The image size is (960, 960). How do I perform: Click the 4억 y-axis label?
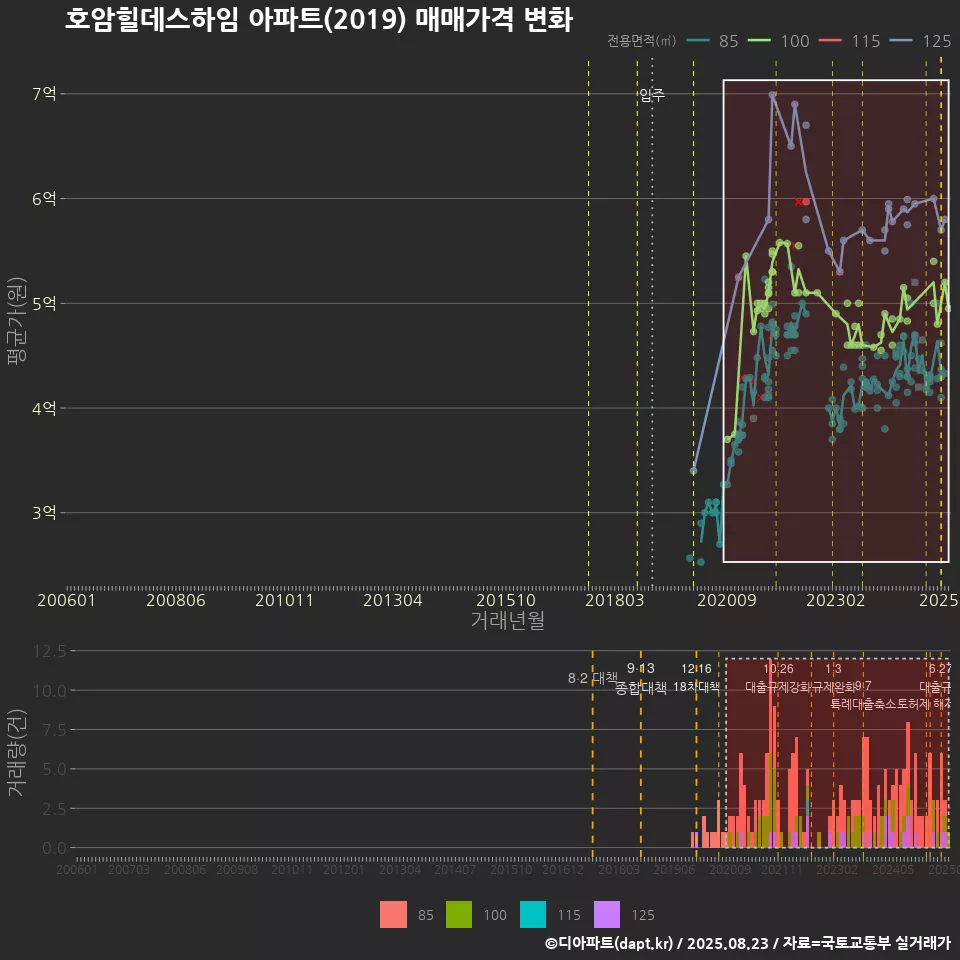pyautogui.click(x=44, y=408)
